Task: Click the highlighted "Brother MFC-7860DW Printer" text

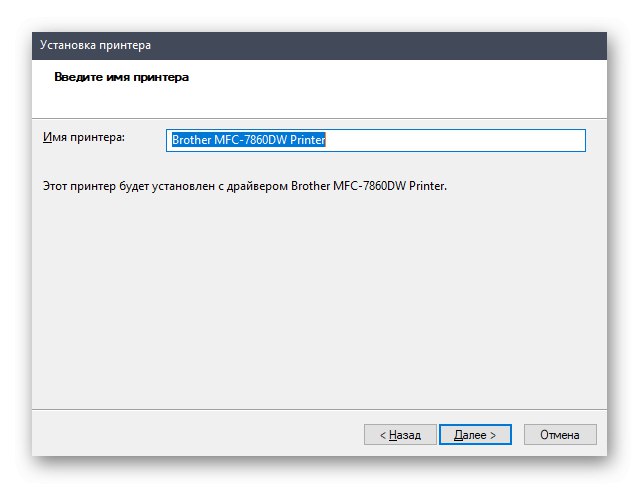Action: pyautogui.click(x=249, y=140)
